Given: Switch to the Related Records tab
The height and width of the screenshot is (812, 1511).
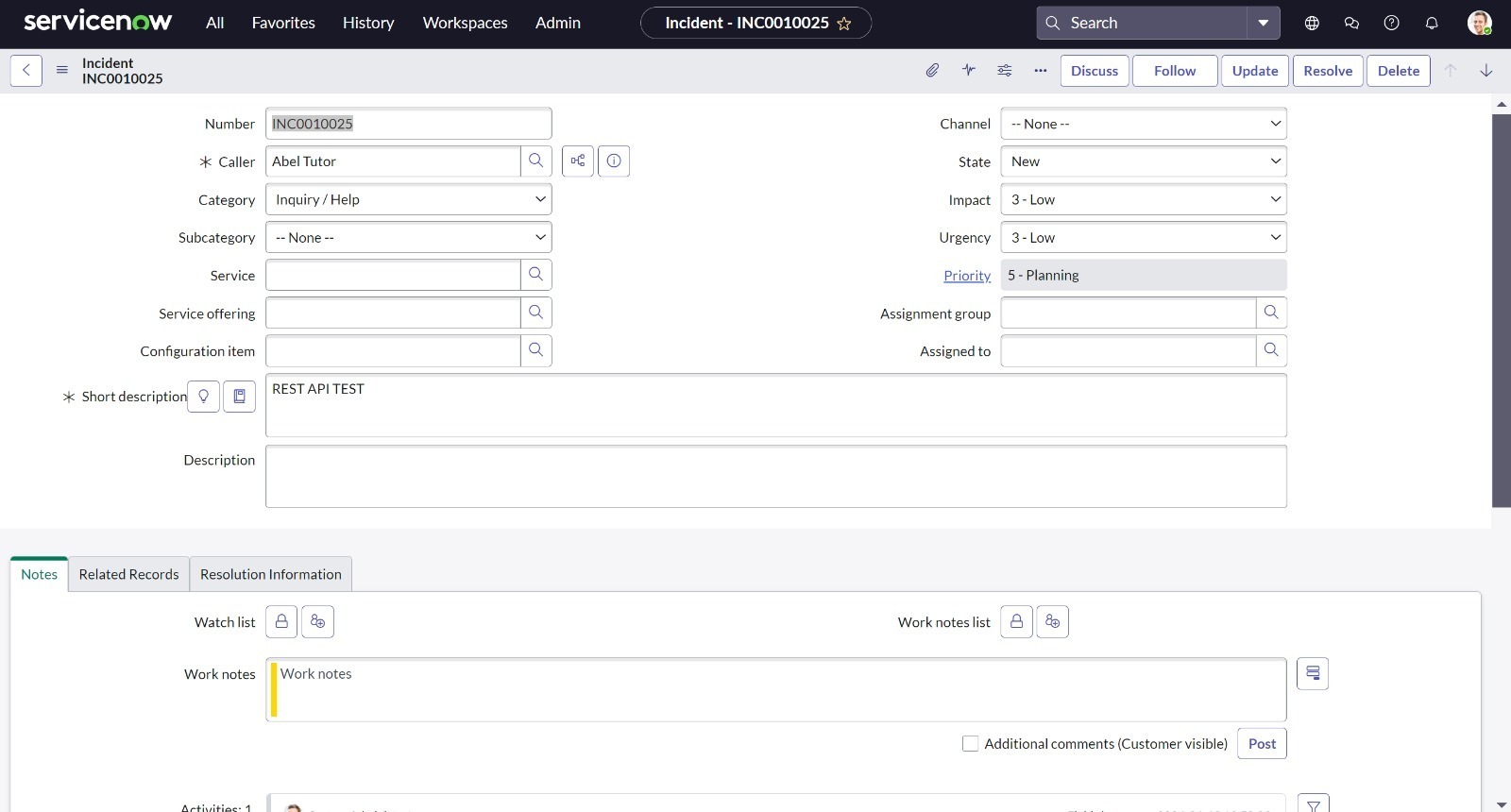Looking at the screenshot, I should pyautogui.click(x=129, y=574).
